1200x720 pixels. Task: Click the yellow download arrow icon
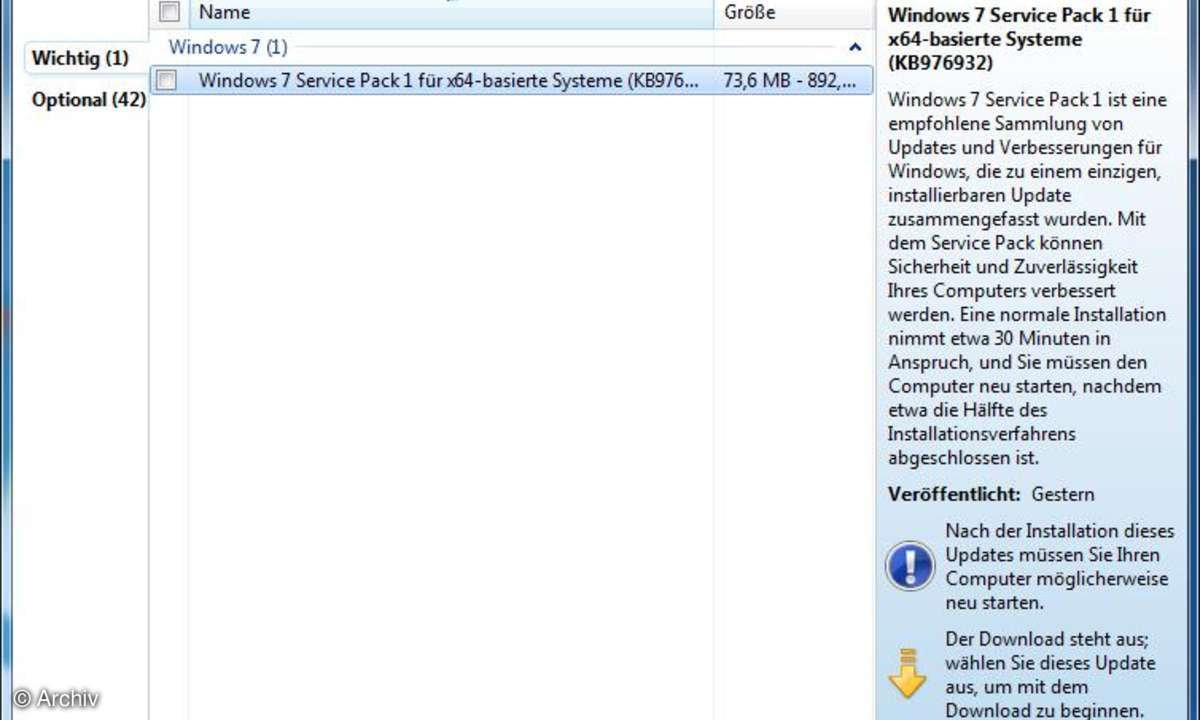(907, 673)
